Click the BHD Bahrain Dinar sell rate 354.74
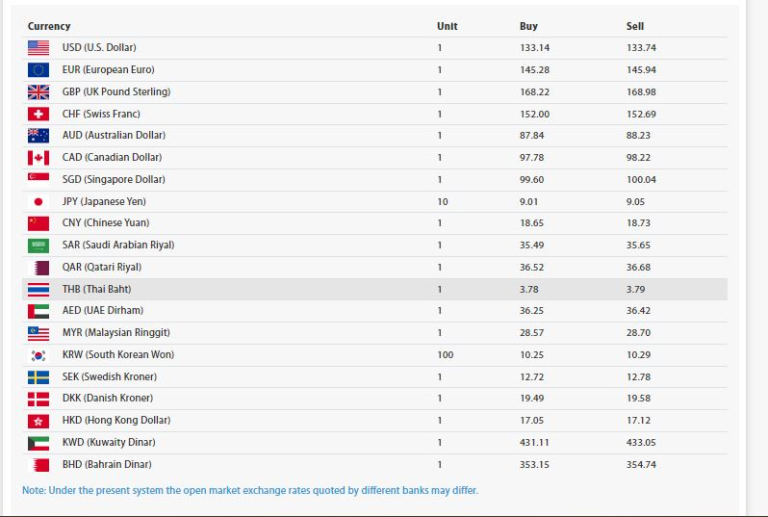This screenshot has width=768, height=517. click(x=641, y=465)
